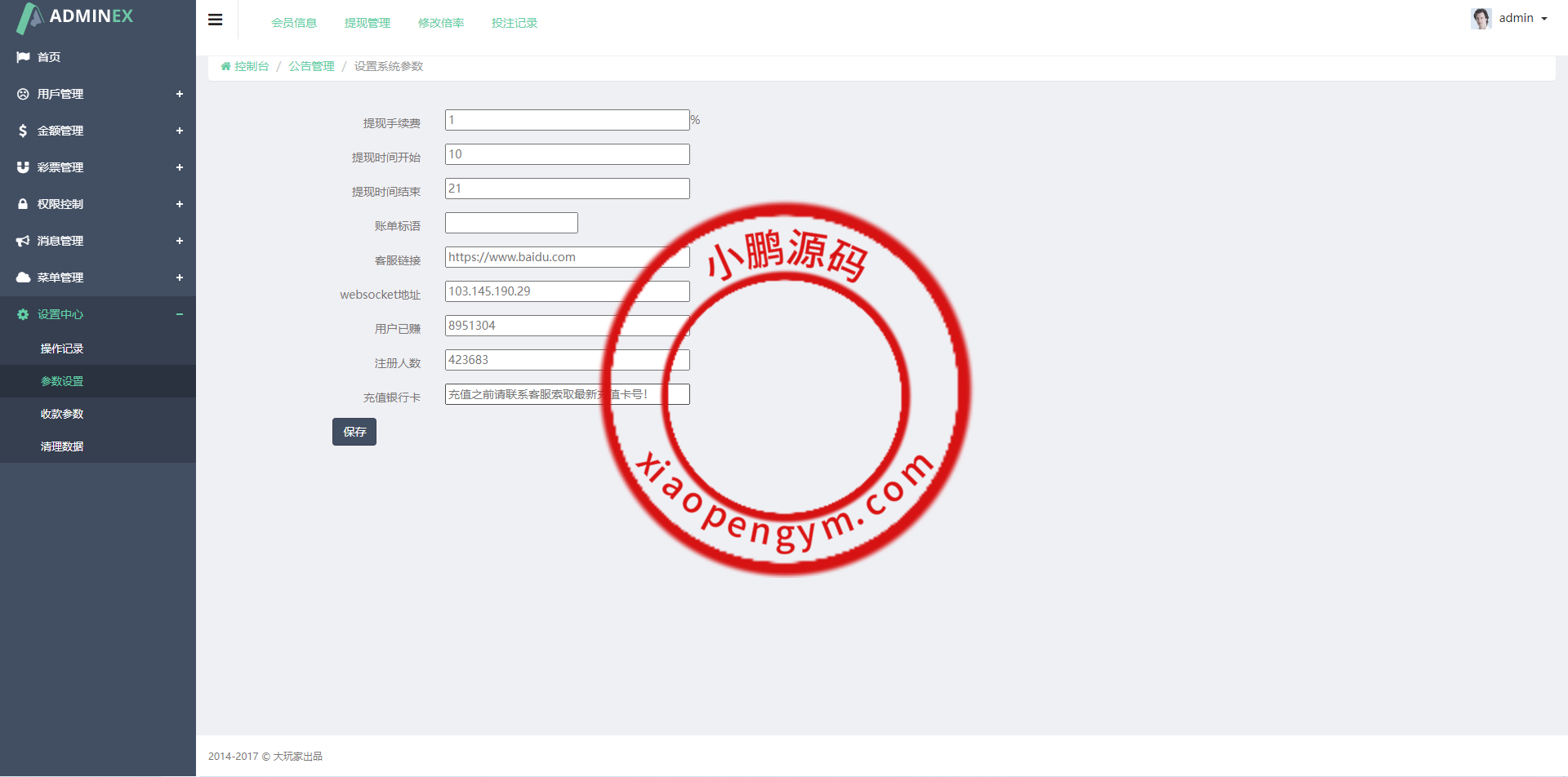Focus the websocket地址 text field
Image resolution: width=1568 pixels, height=777 pixels.
click(567, 291)
